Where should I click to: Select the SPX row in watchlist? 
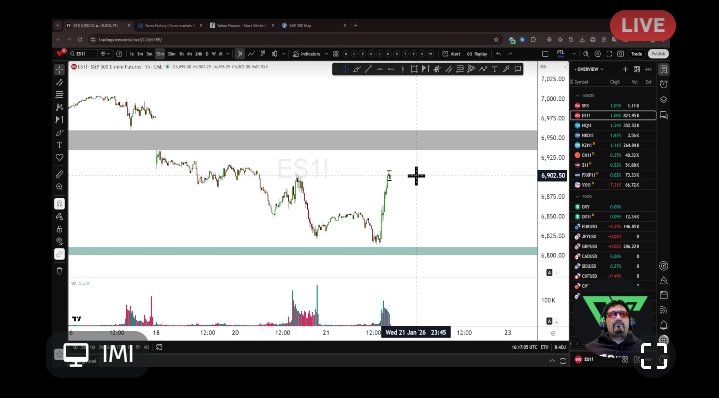[x=613, y=105]
